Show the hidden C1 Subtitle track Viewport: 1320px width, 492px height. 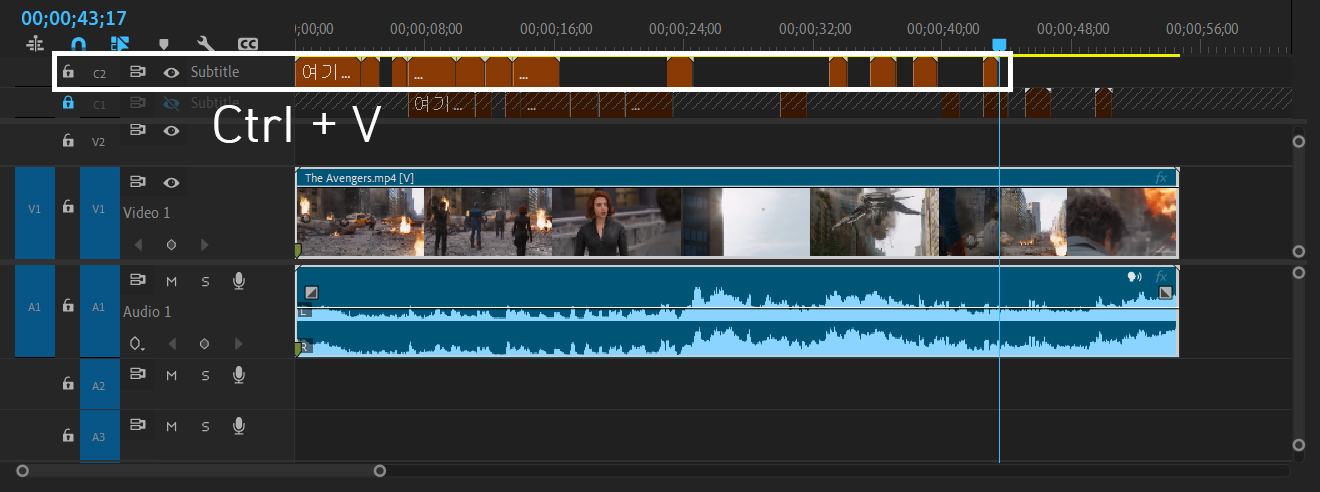[171, 102]
